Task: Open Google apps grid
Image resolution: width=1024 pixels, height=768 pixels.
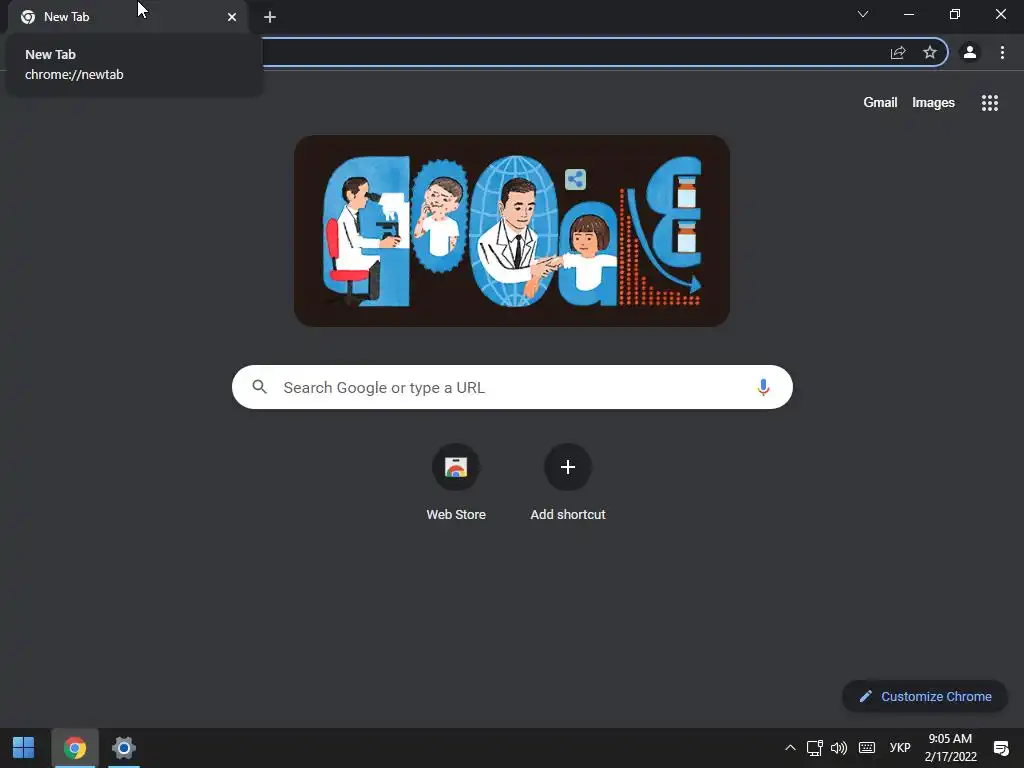Action: click(x=989, y=103)
